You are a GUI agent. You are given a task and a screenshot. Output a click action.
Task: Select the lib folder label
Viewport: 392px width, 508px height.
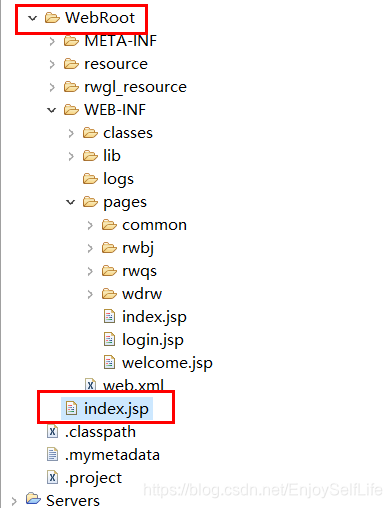tap(112, 156)
